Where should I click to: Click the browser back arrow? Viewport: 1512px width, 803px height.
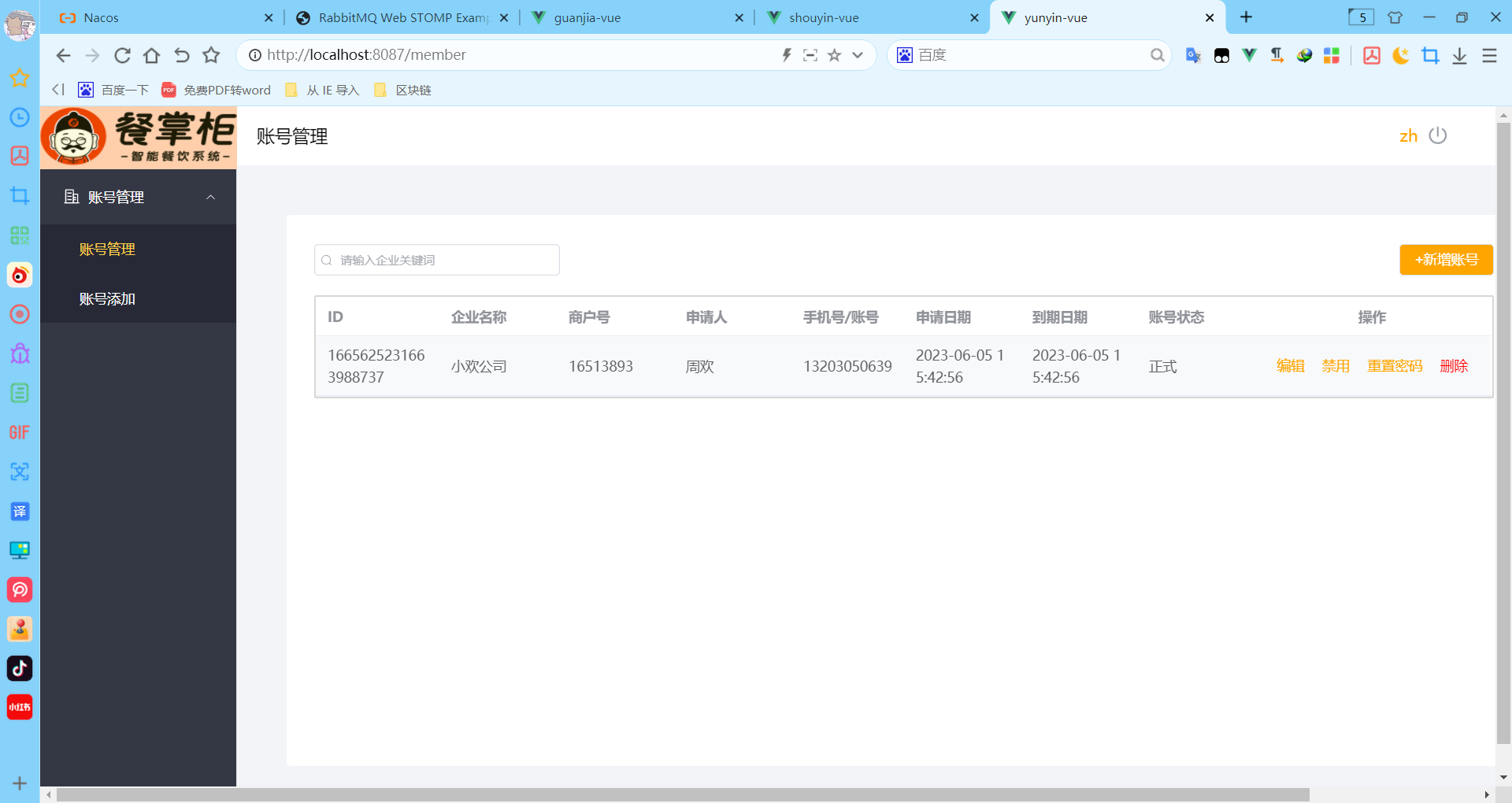[x=63, y=55]
